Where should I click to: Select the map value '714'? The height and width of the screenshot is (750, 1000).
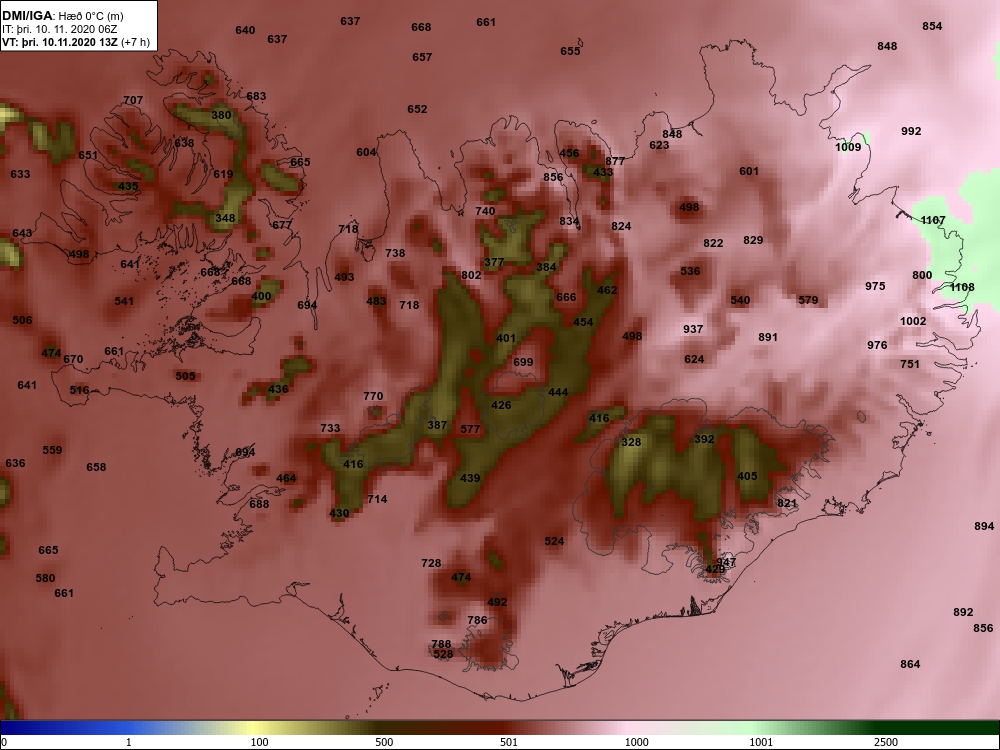[377, 499]
